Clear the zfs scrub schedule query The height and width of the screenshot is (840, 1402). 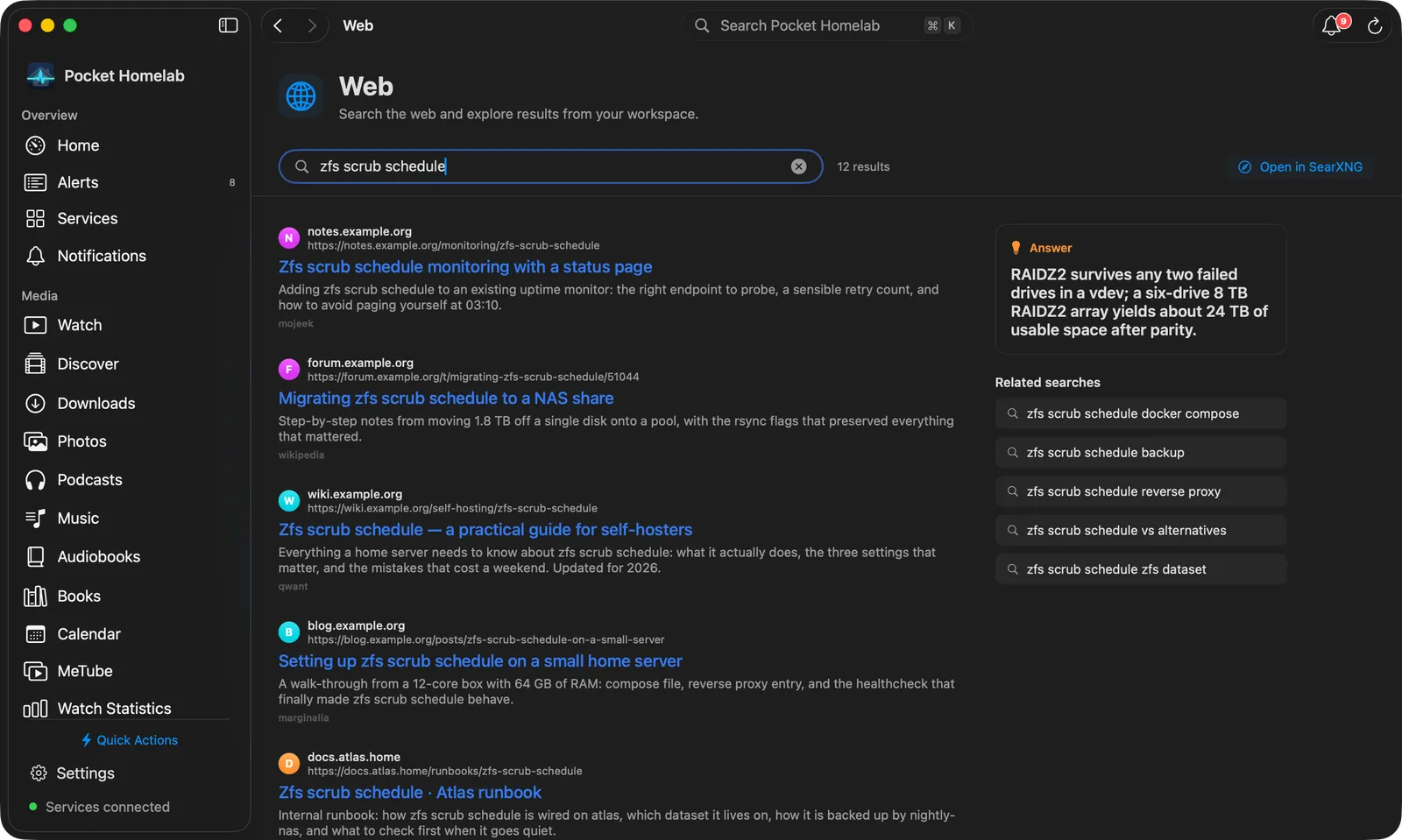coord(798,166)
